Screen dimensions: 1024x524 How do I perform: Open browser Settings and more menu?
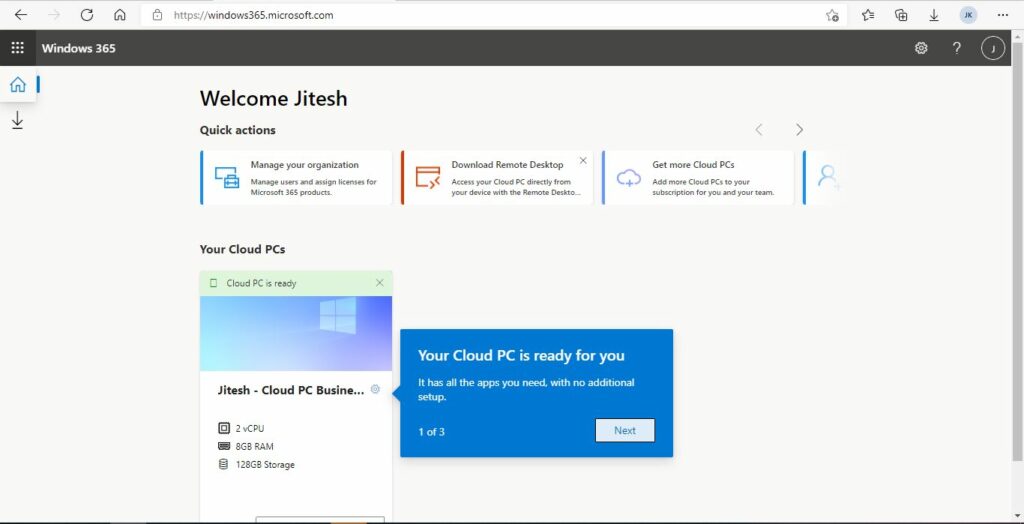coord(1003,15)
